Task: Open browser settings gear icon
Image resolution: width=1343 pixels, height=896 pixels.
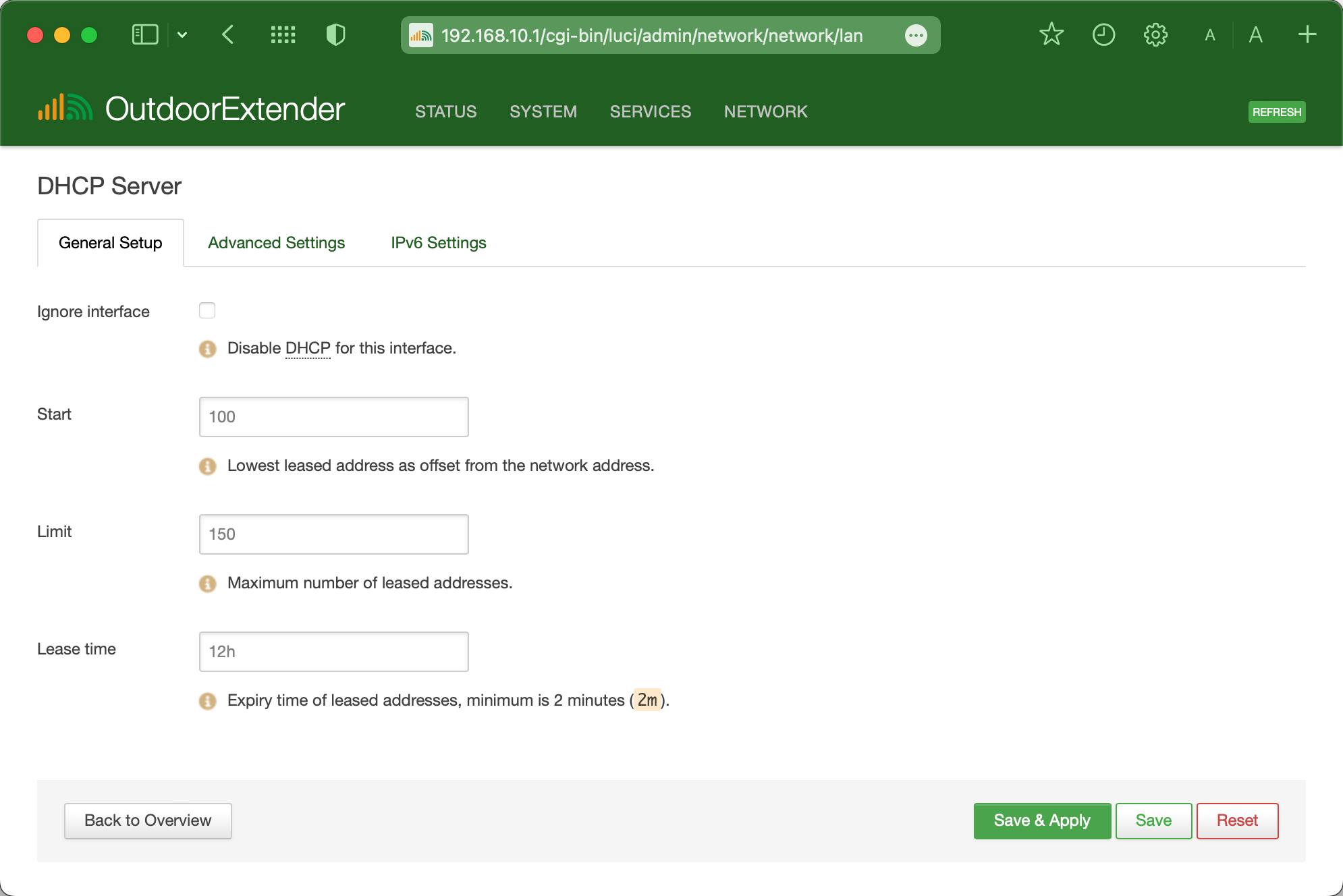Action: click(x=1155, y=34)
